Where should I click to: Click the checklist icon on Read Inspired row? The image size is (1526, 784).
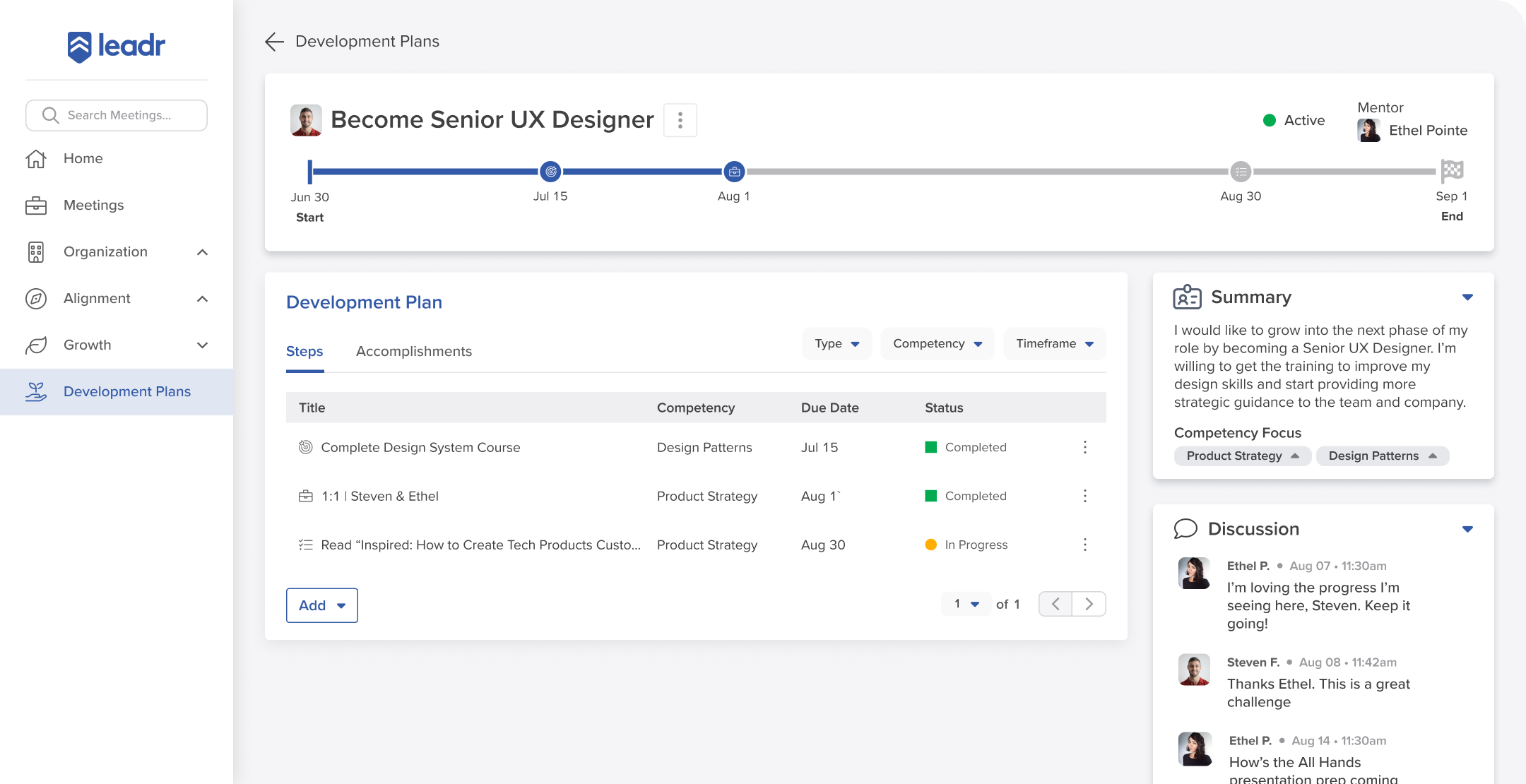click(305, 545)
